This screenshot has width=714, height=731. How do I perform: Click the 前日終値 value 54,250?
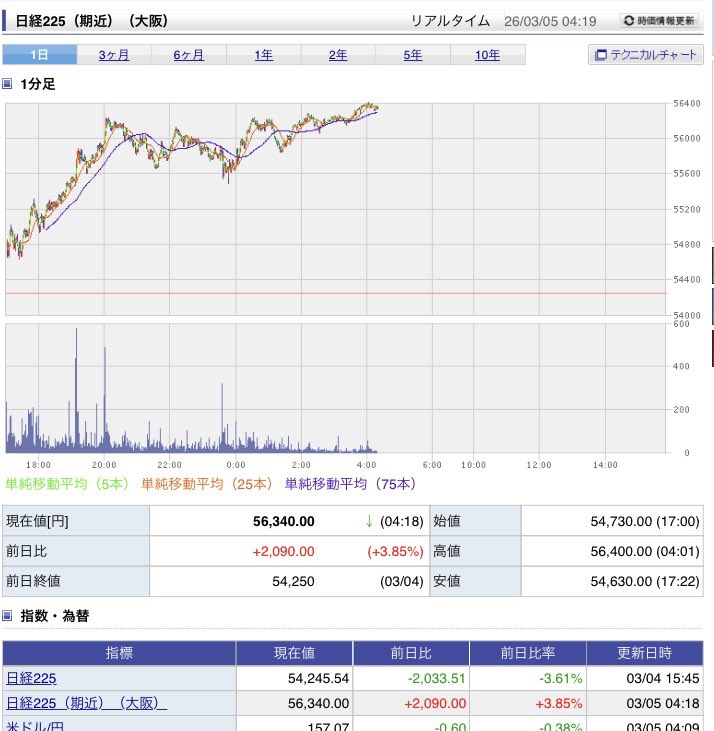[293, 581]
